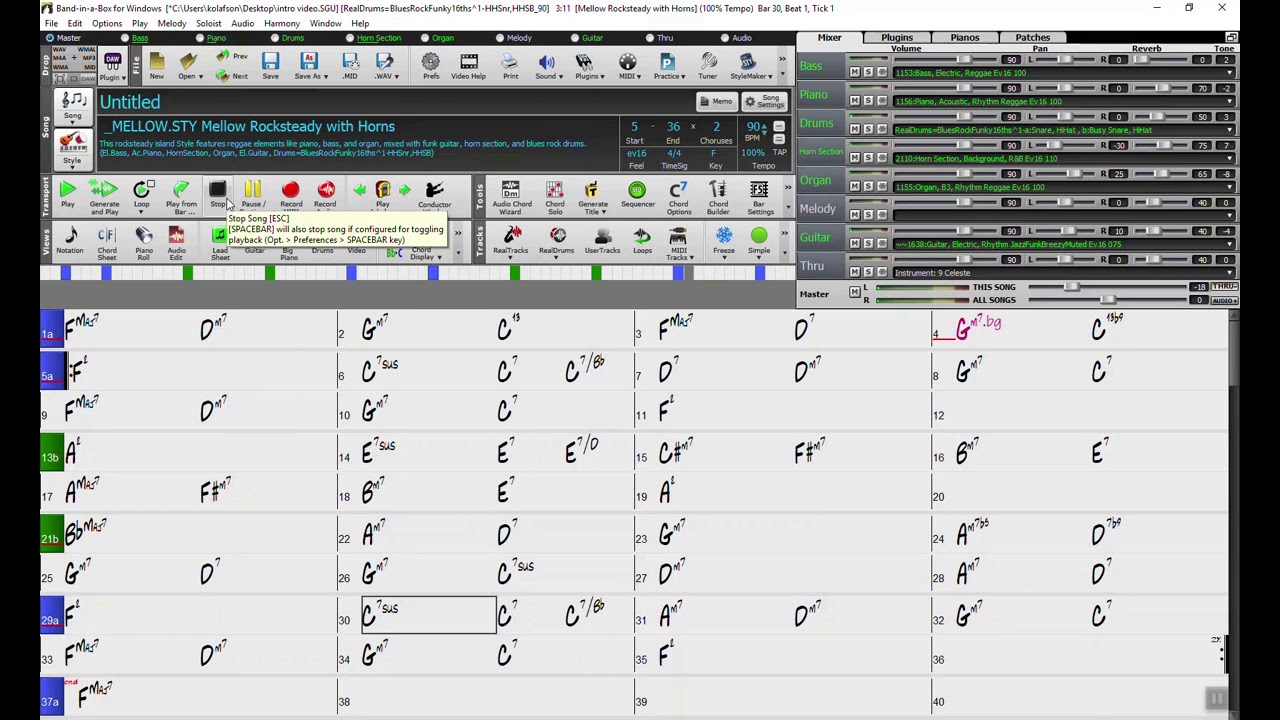Open the Piano Roll view
This screenshot has width=1280, height=720.
144,243
